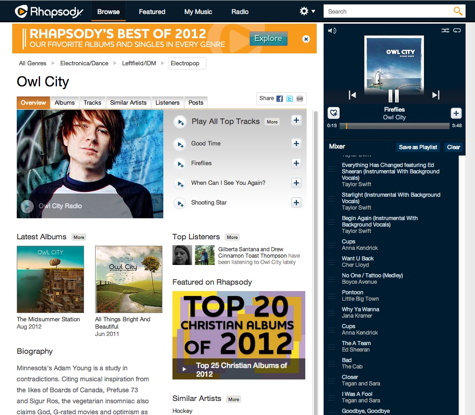Share by email icon
475x415 pixels.
coord(300,99)
